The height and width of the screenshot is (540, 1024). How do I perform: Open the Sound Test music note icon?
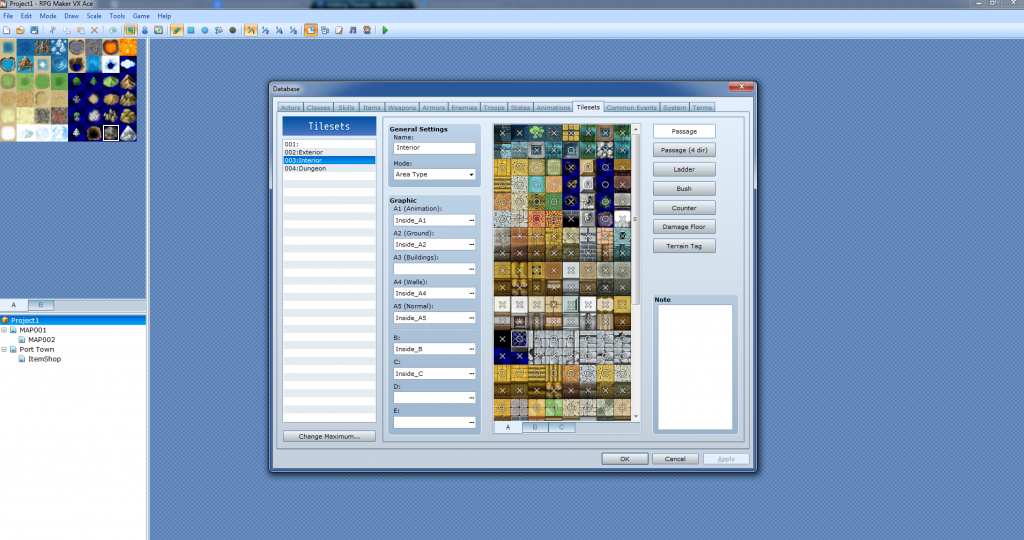pos(354,30)
